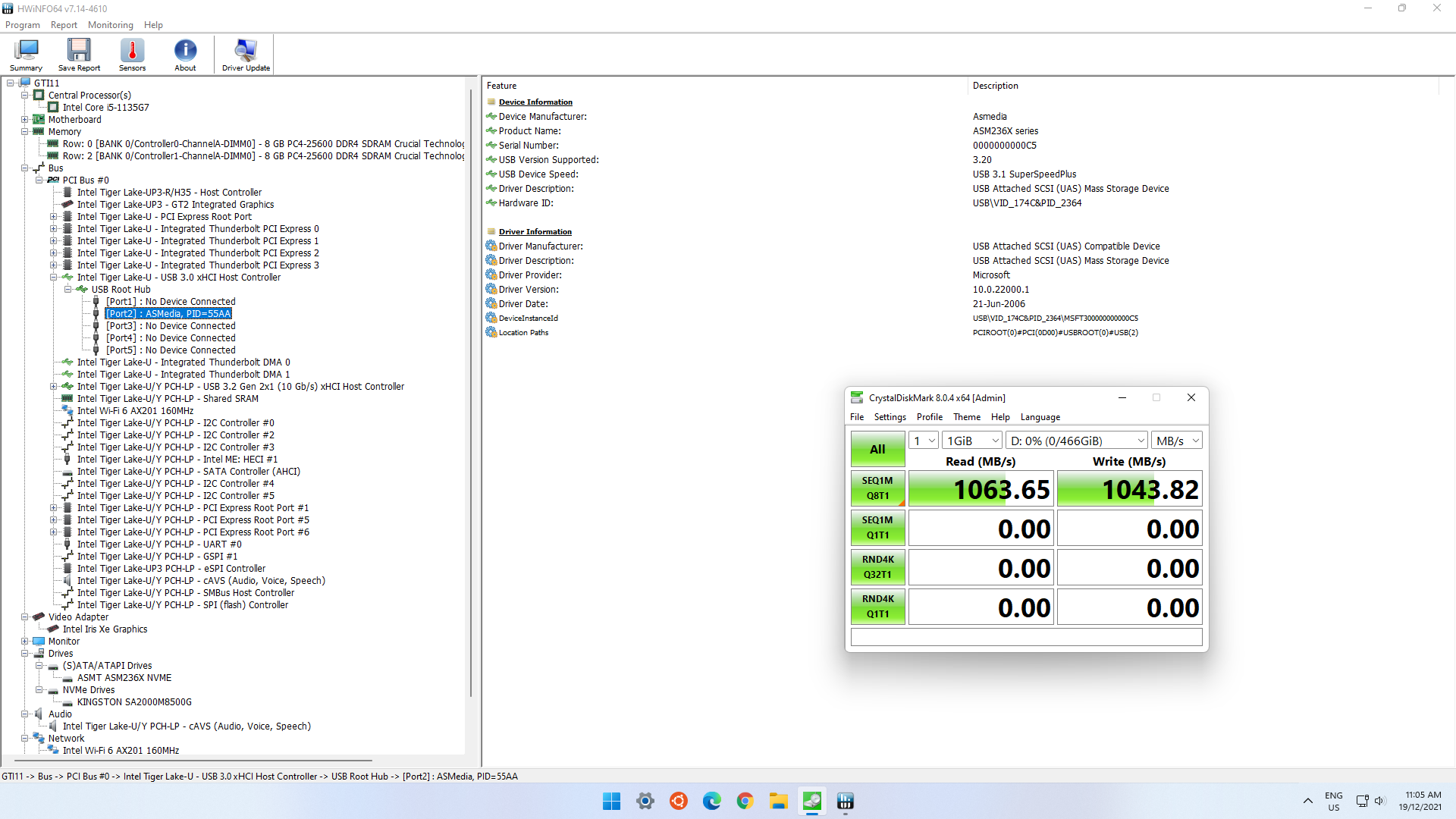Open CrystalDiskMark File menu
The width and height of the screenshot is (1456, 819).
click(x=857, y=417)
